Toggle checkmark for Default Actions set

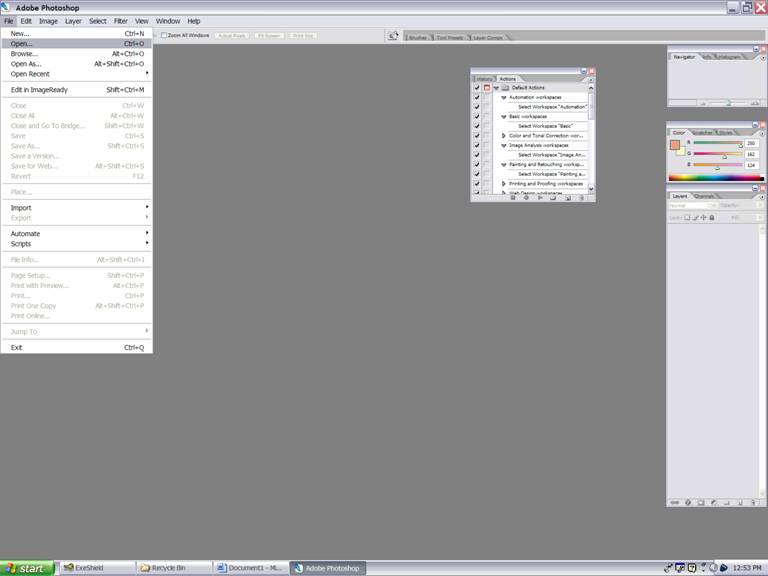(477, 88)
